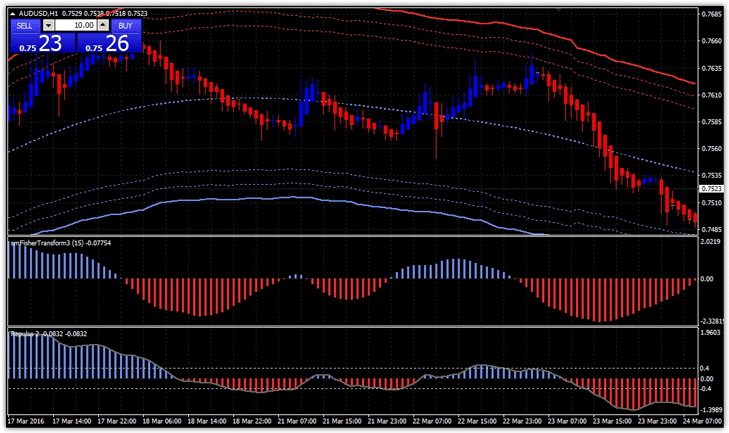Click the 10.00 lot volume field
This screenshot has width=729, height=433.
76,25
